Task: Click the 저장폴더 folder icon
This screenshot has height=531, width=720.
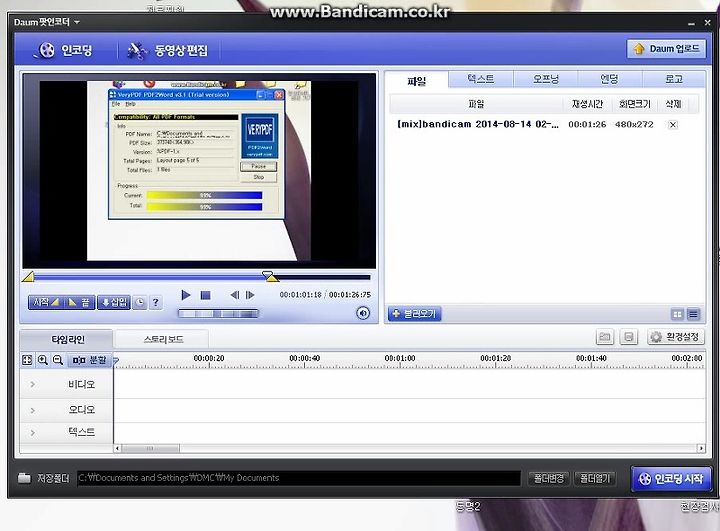Action: click(24, 478)
